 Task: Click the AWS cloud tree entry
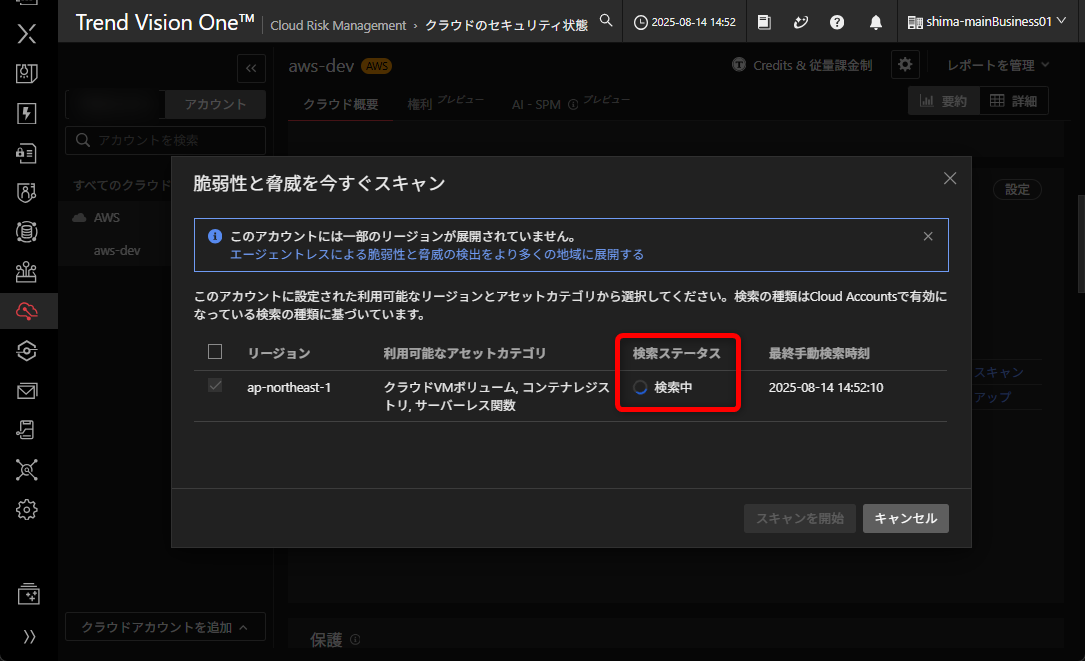click(106, 217)
